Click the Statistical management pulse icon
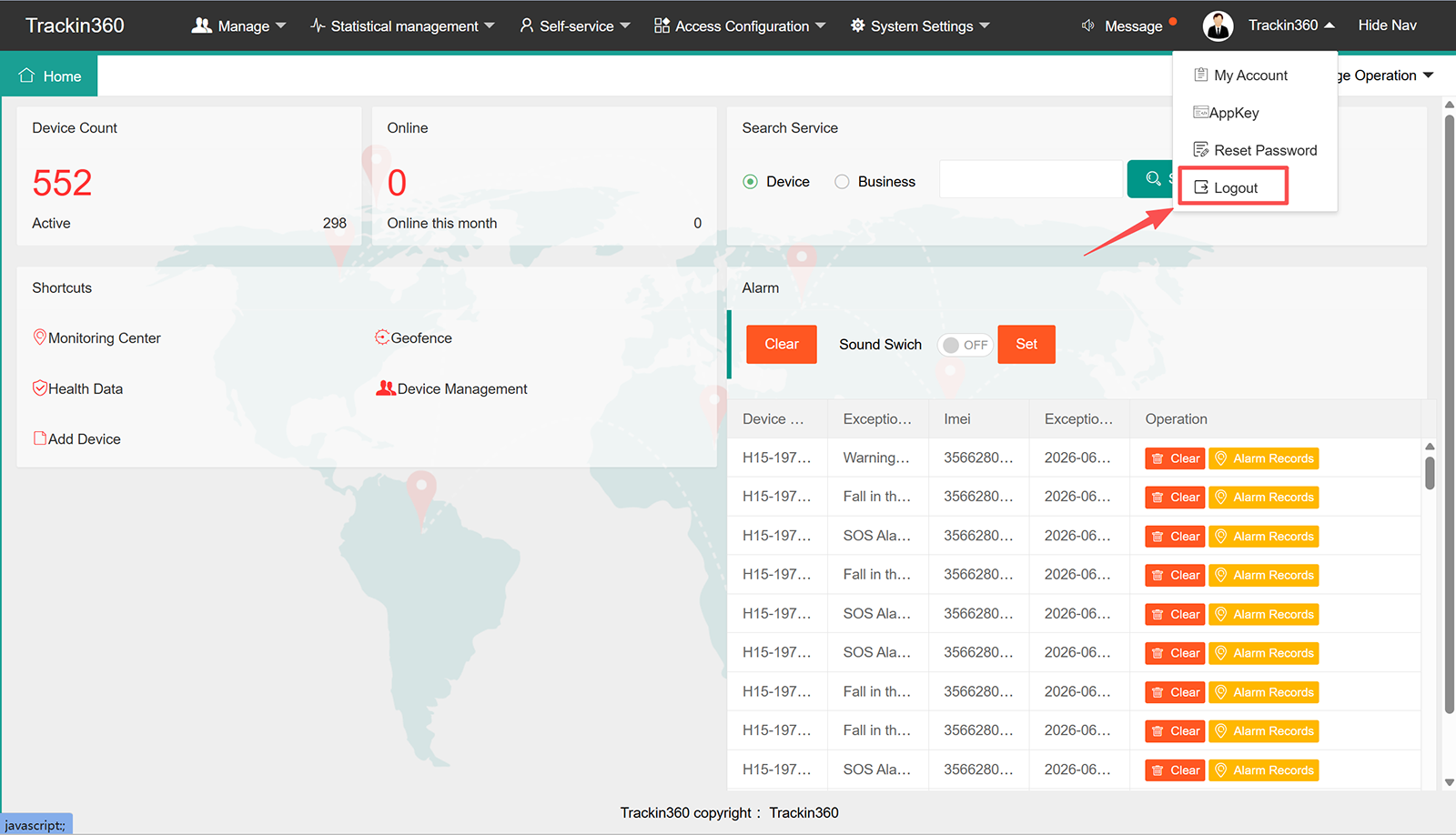 click(318, 25)
